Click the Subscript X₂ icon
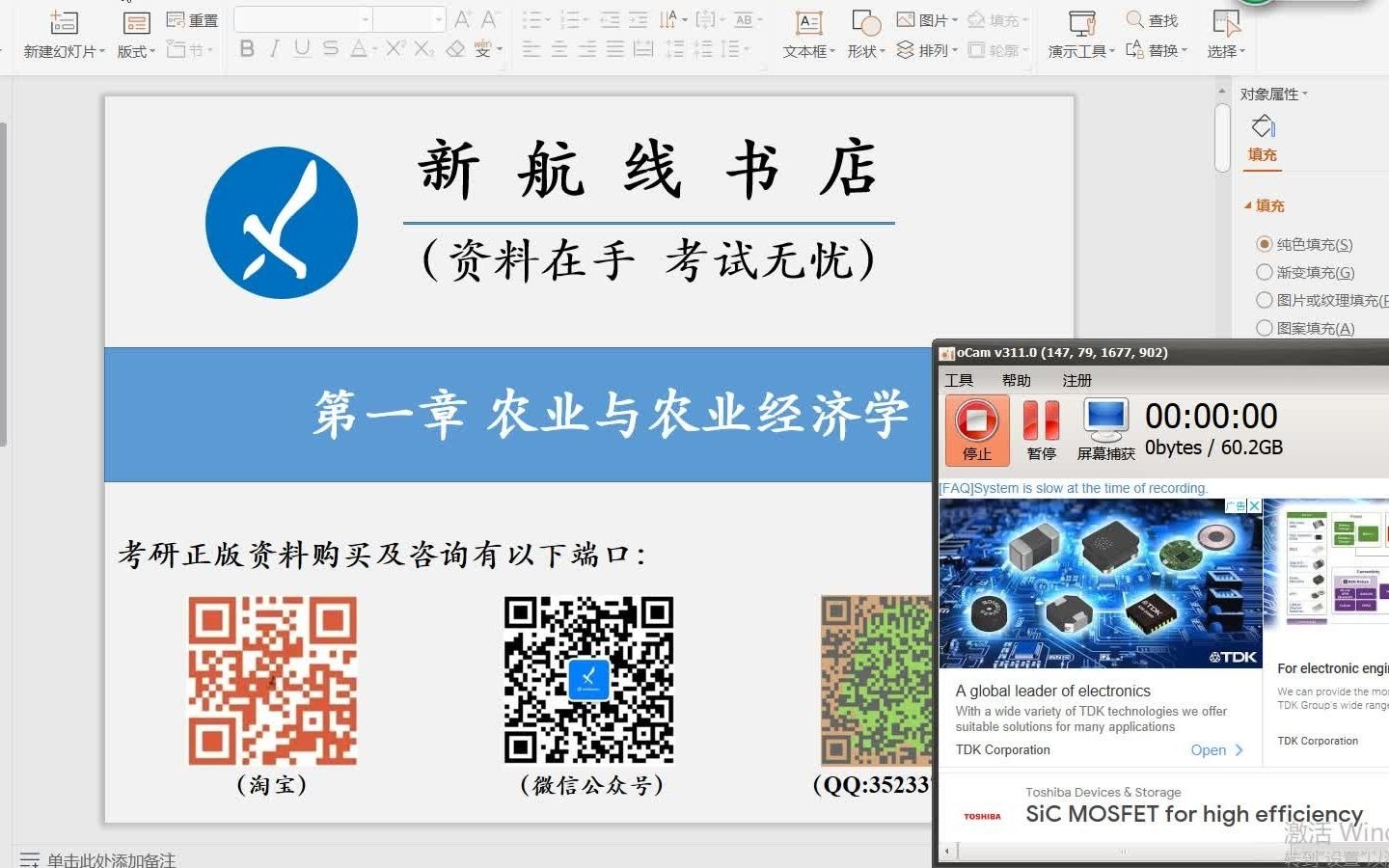The image size is (1389, 868). pos(424,48)
